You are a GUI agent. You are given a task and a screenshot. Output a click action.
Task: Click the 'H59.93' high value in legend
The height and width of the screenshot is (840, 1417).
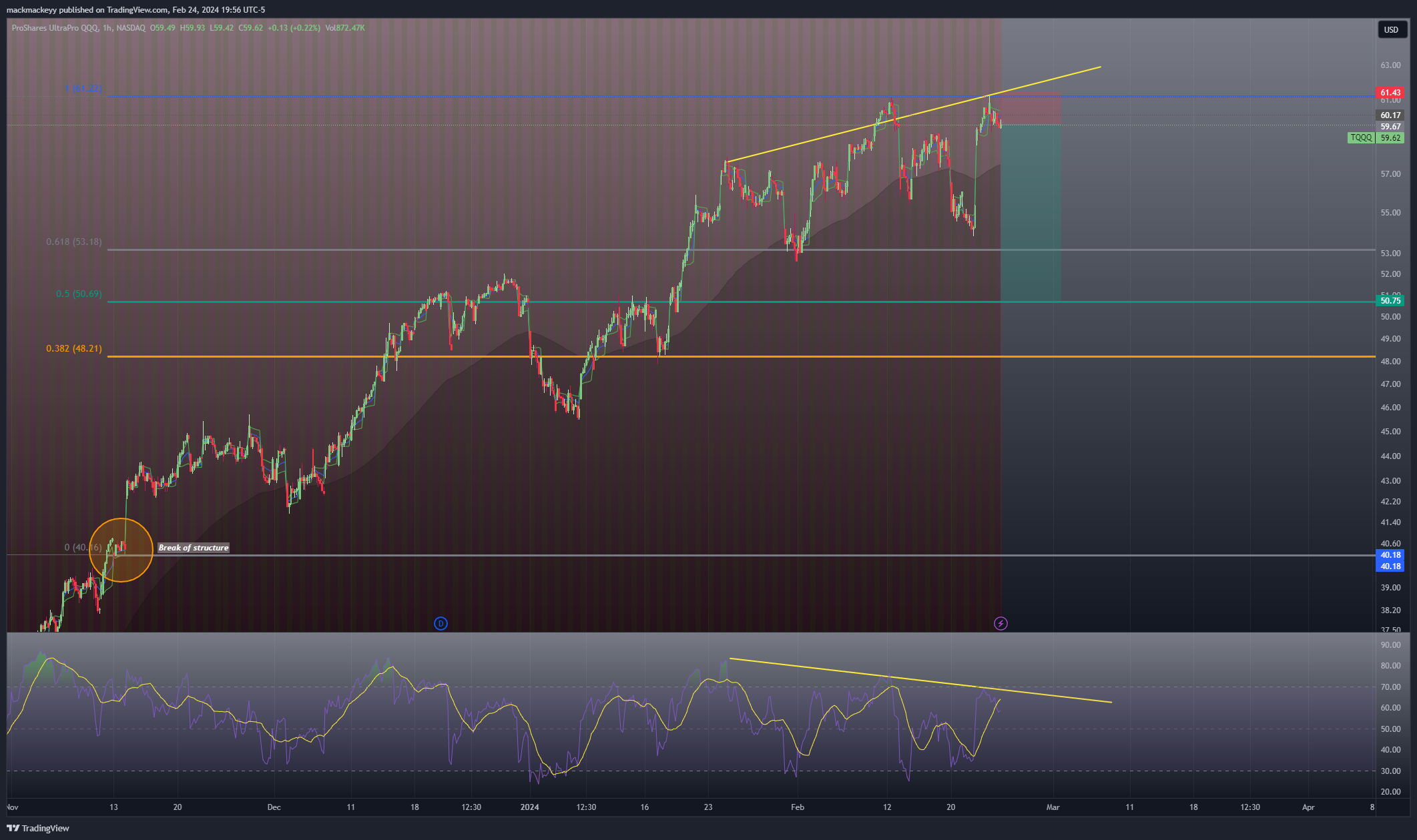tap(192, 28)
